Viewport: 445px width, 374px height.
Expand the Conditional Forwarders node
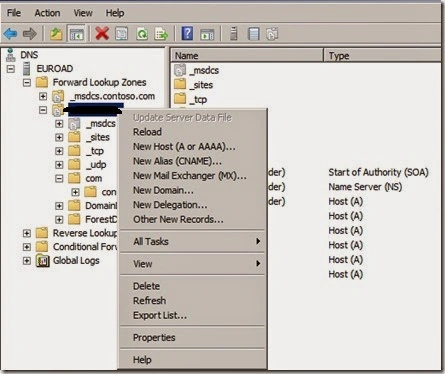[27, 247]
